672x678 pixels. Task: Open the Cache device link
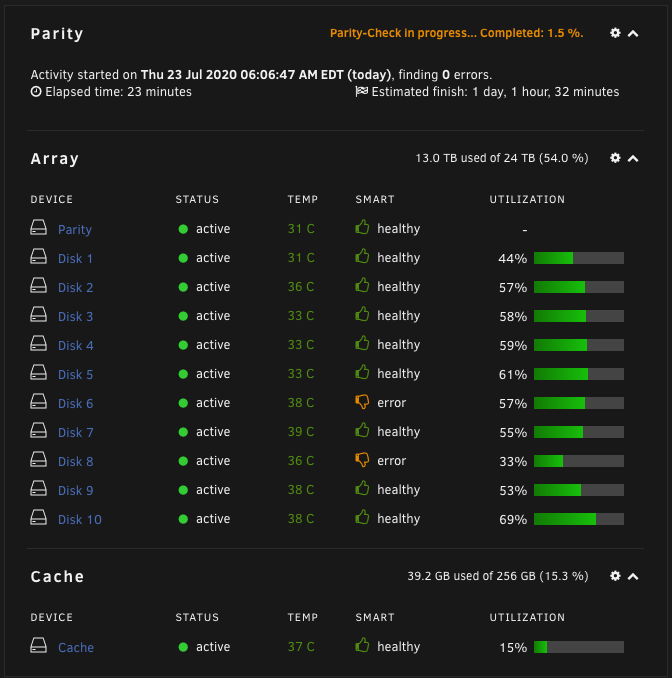tap(76, 647)
